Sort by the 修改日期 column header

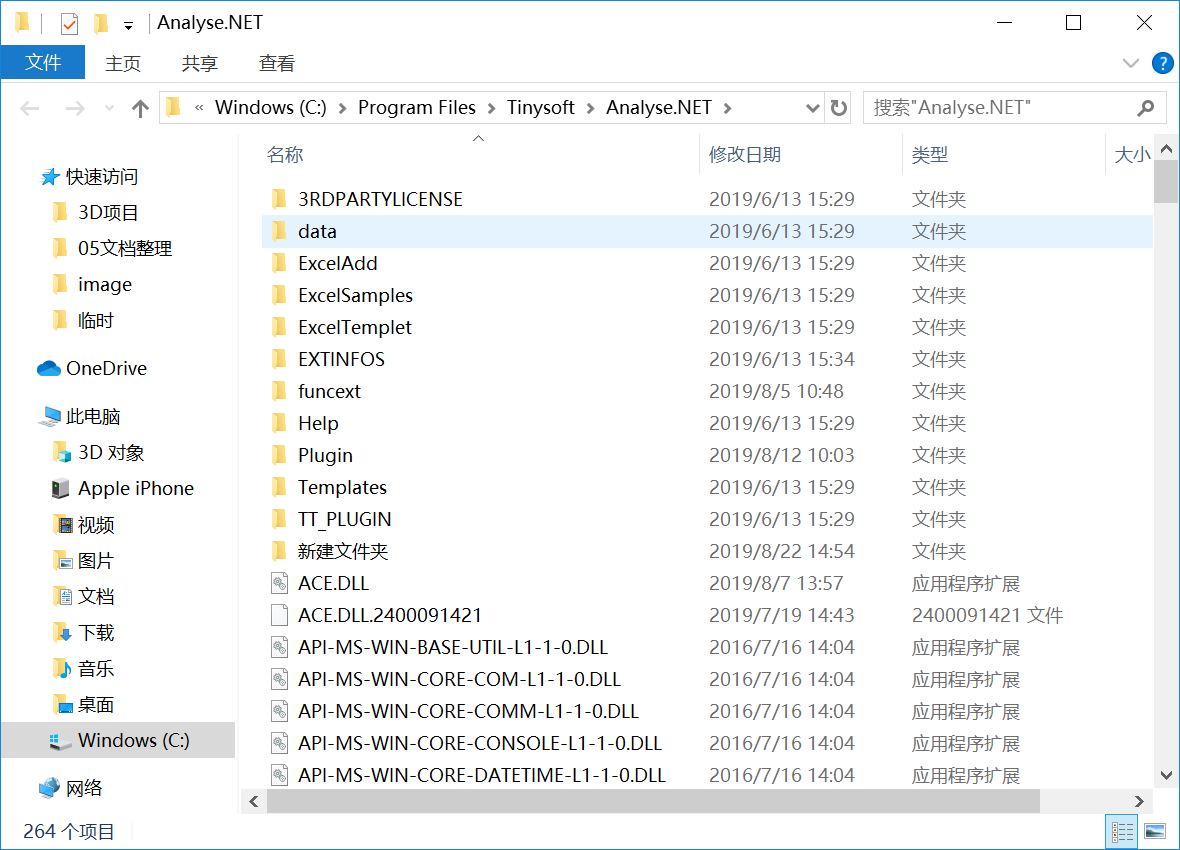pos(745,154)
